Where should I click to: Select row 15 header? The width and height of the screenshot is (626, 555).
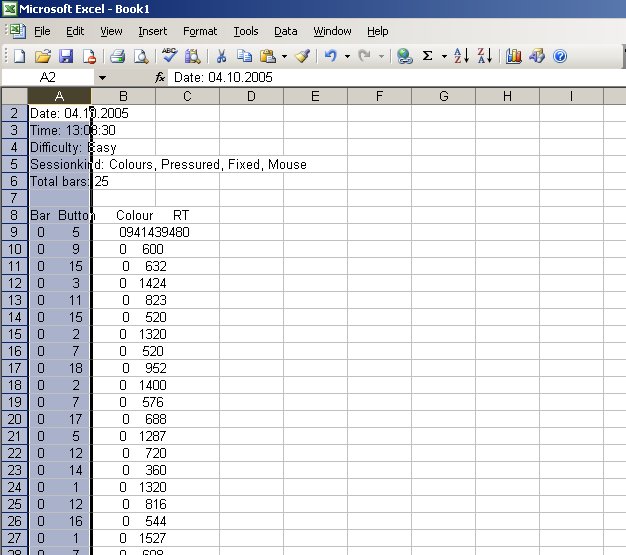coord(15,334)
